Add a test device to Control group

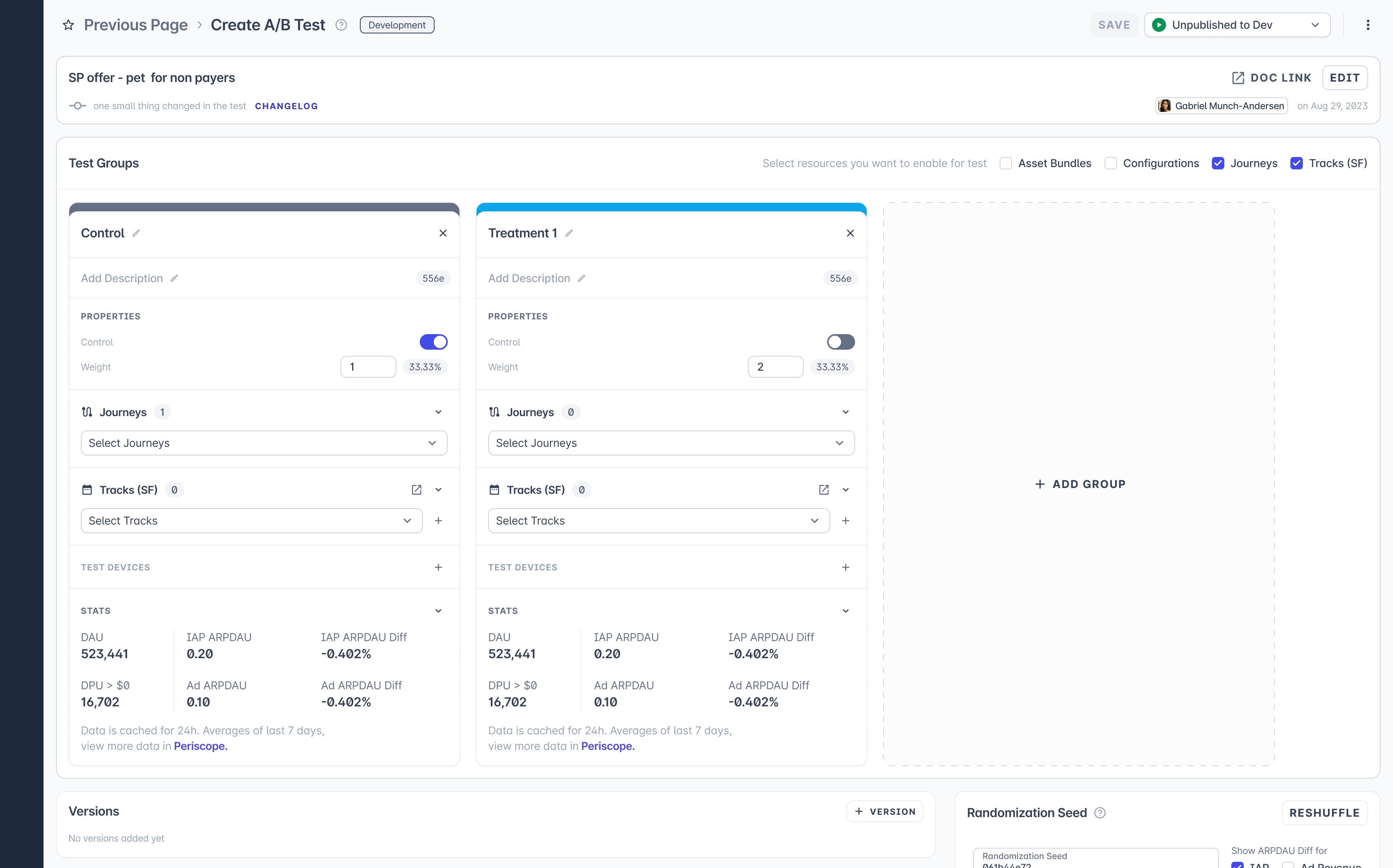[x=438, y=567]
